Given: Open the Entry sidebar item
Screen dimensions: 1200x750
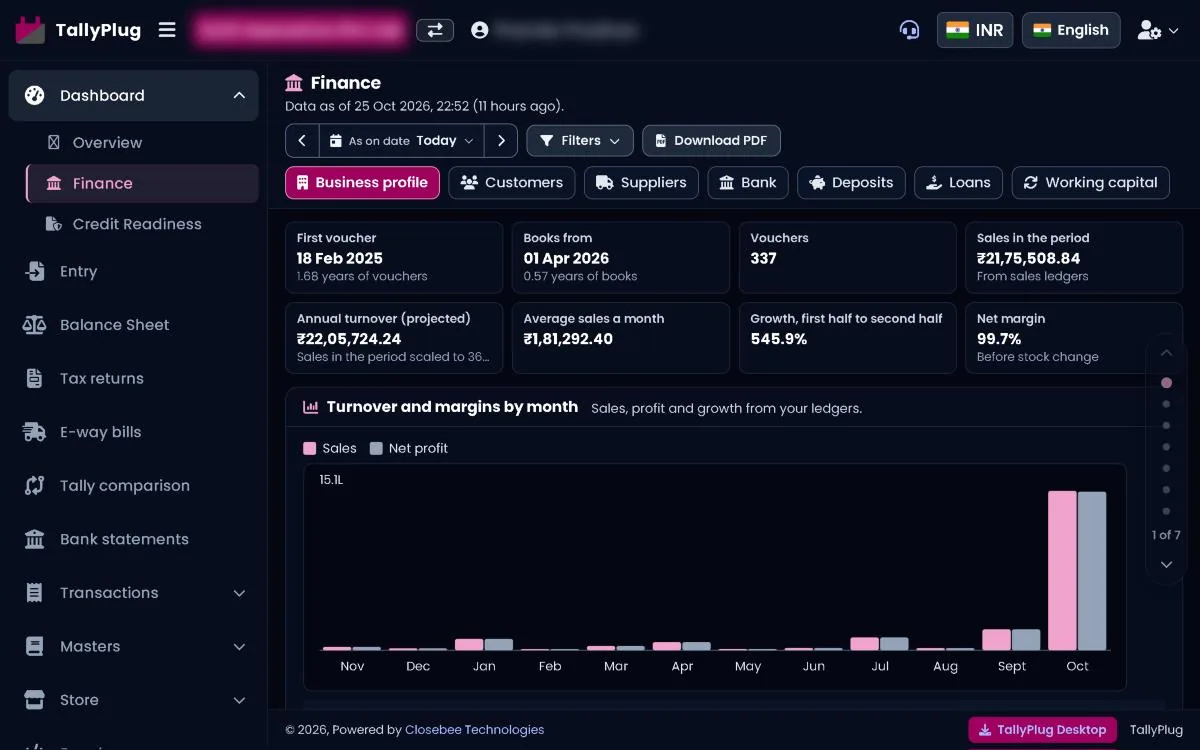Looking at the screenshot, I should click(x=134, y=271).
